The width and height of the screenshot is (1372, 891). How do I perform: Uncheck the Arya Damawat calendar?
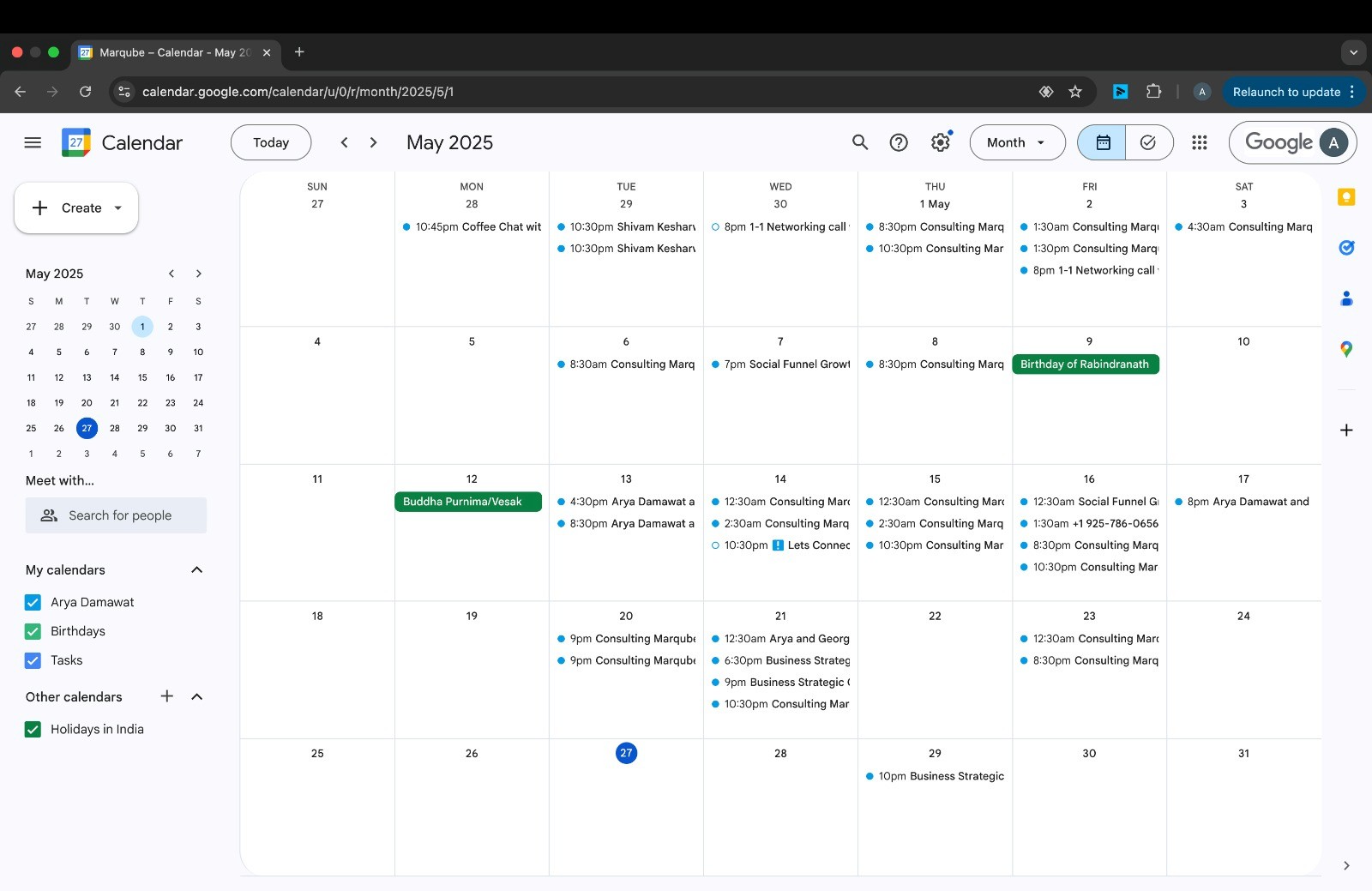(33, 602)
